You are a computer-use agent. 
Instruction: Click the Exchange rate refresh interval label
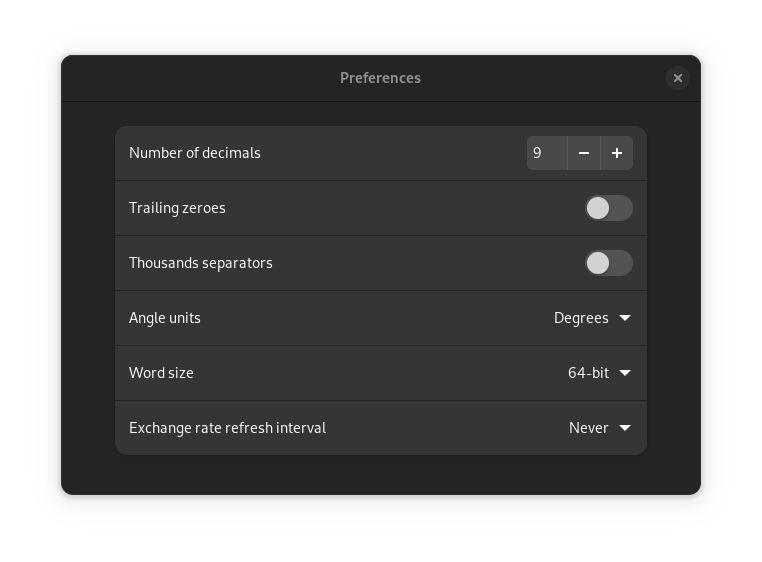click(x=227, y=428)
